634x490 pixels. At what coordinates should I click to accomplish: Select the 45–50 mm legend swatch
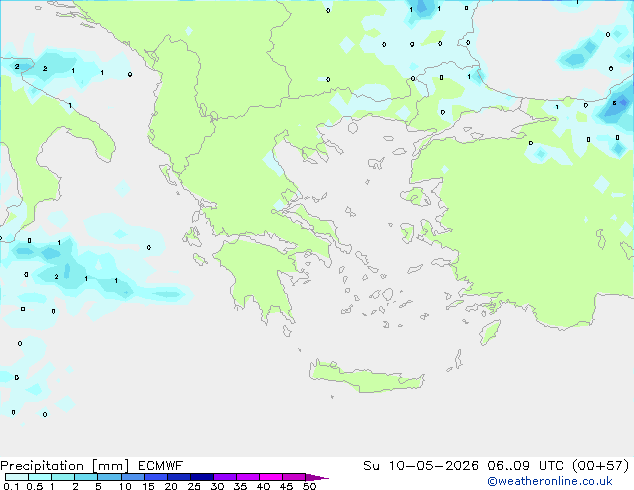[294, 477]
